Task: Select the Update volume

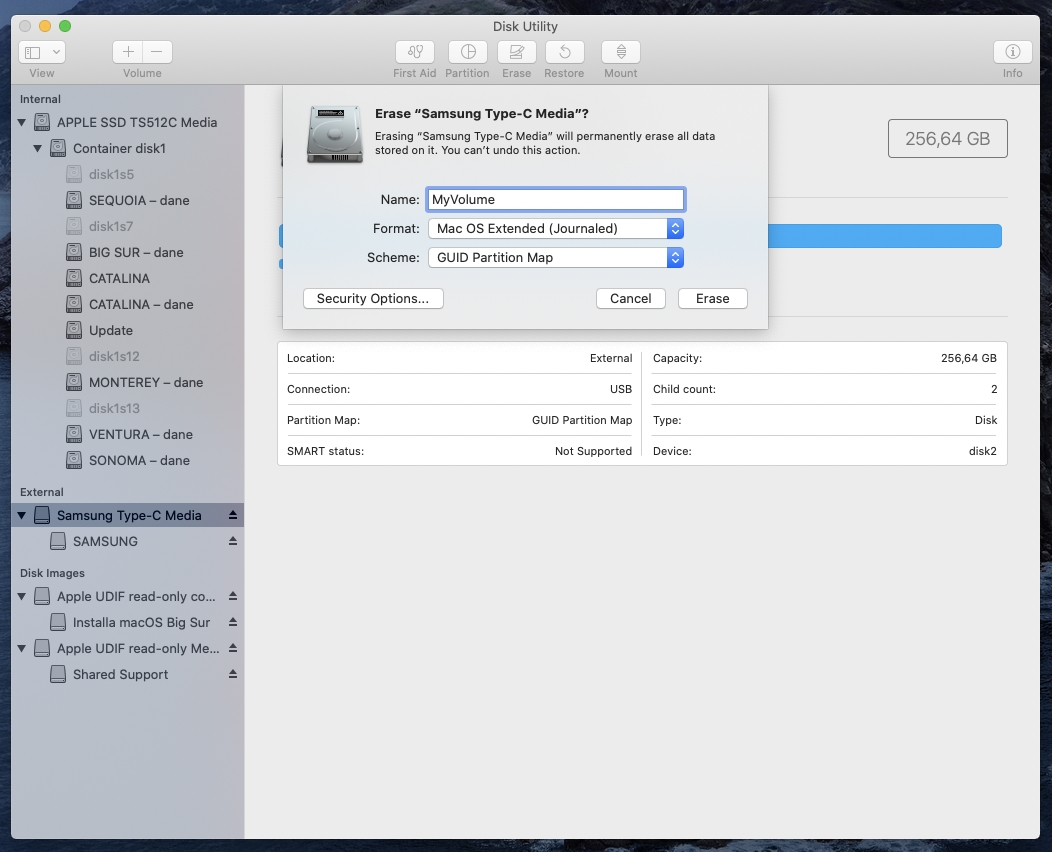Action: point(127,330)
